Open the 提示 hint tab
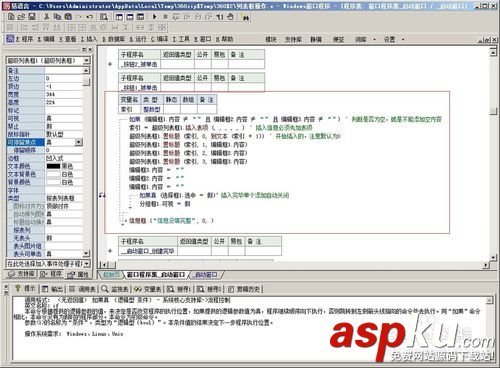The image size is (500, 368). [26, 288]
